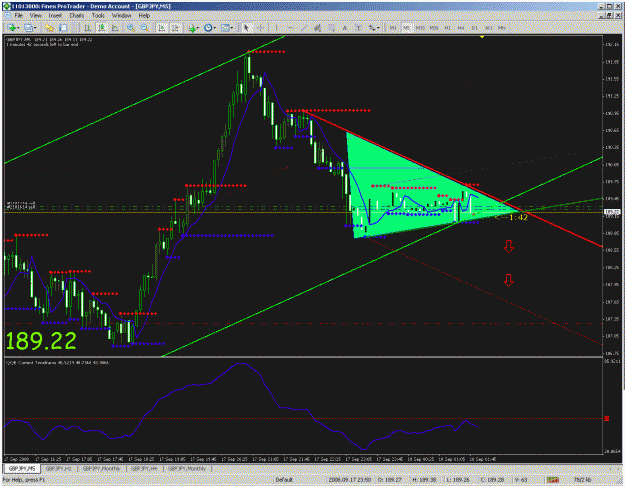Open the View menu
Viewport: 625px width, 486px height.
coord(35,16)
